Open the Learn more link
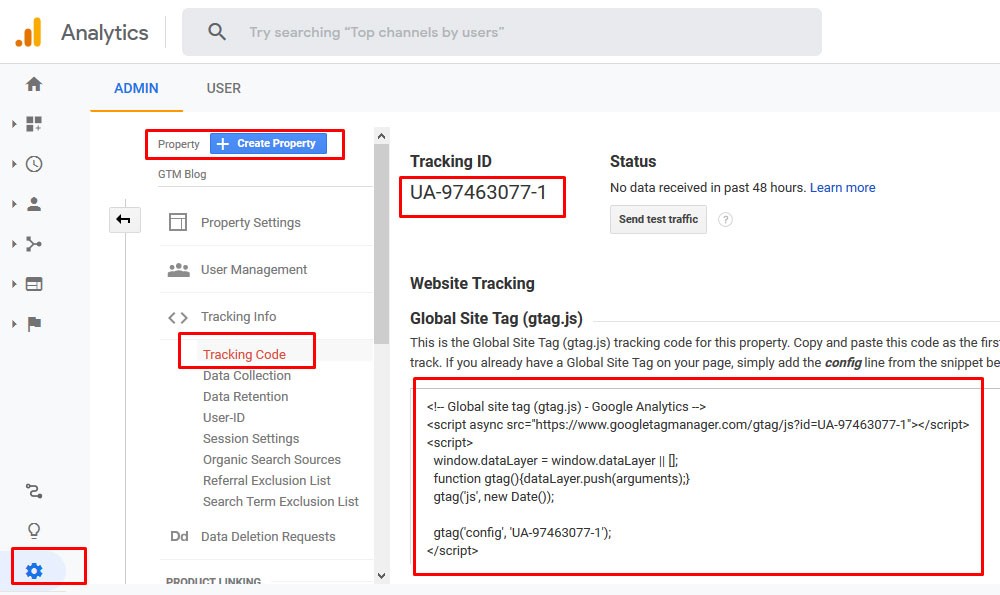Image resolution: width=1000 pixels, height=595 pixels. pos(843,187)
